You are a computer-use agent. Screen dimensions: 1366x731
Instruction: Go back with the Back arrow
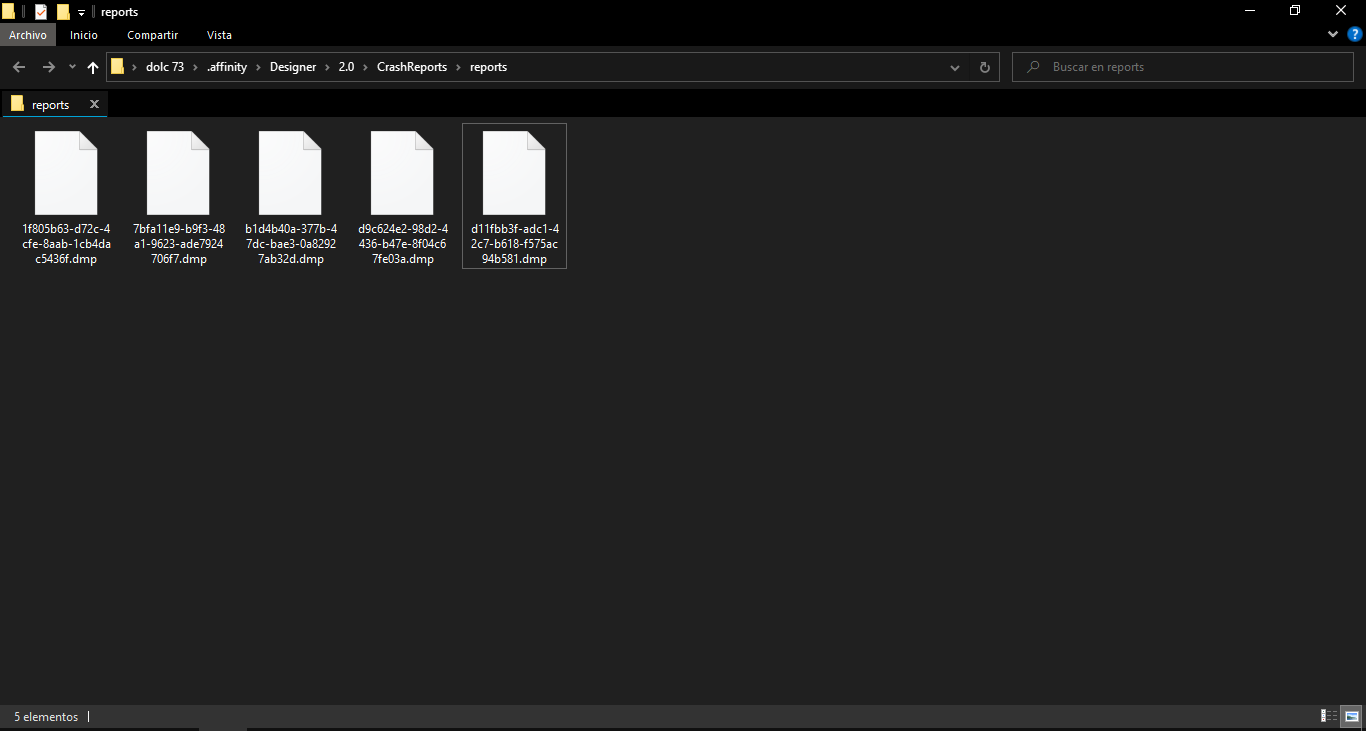(x=19, y=67)
